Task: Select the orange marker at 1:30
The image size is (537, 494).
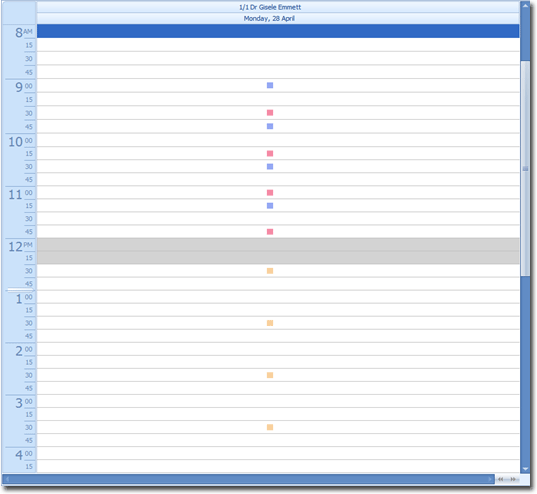Action: coord(270,323)
